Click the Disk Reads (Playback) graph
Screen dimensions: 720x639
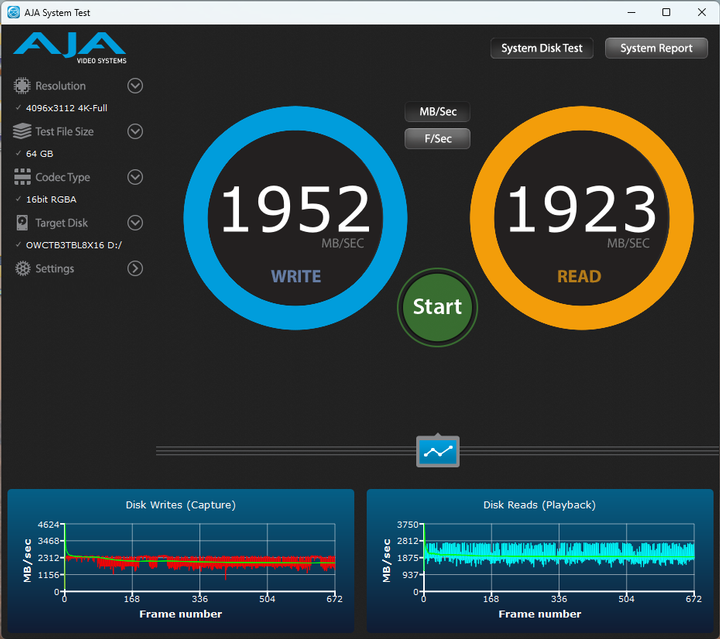point(558,563)
